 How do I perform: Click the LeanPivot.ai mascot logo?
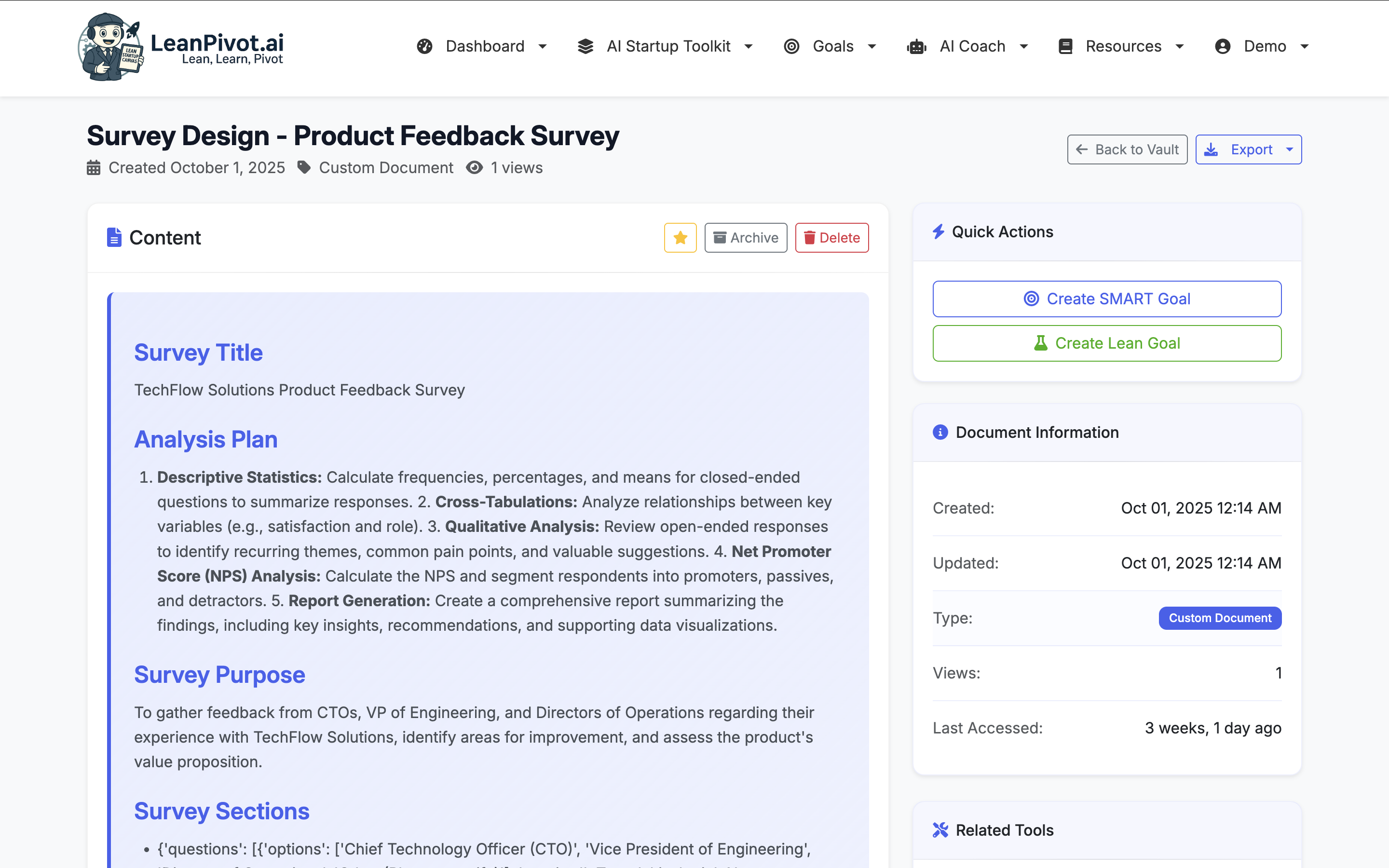point(109,46)
